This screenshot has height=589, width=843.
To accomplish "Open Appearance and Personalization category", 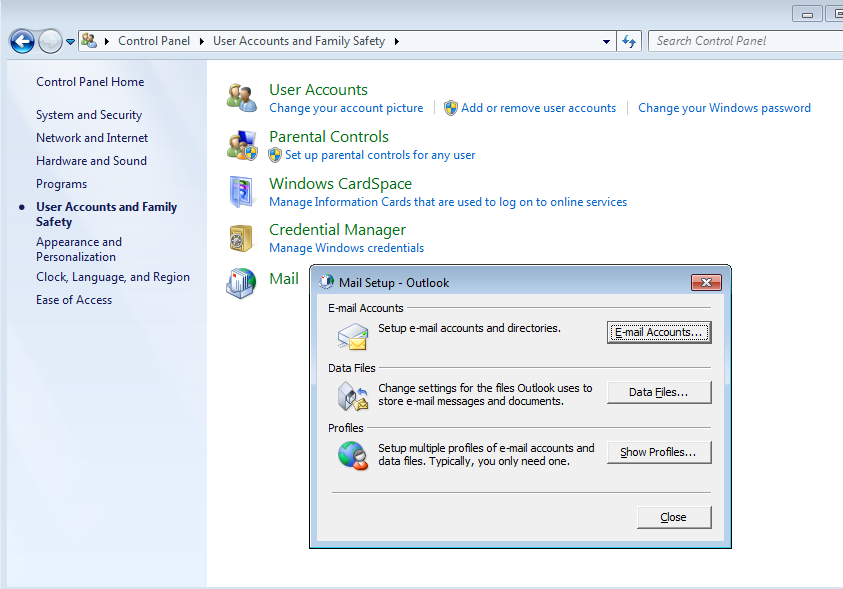I will click(x=79, y=249).
